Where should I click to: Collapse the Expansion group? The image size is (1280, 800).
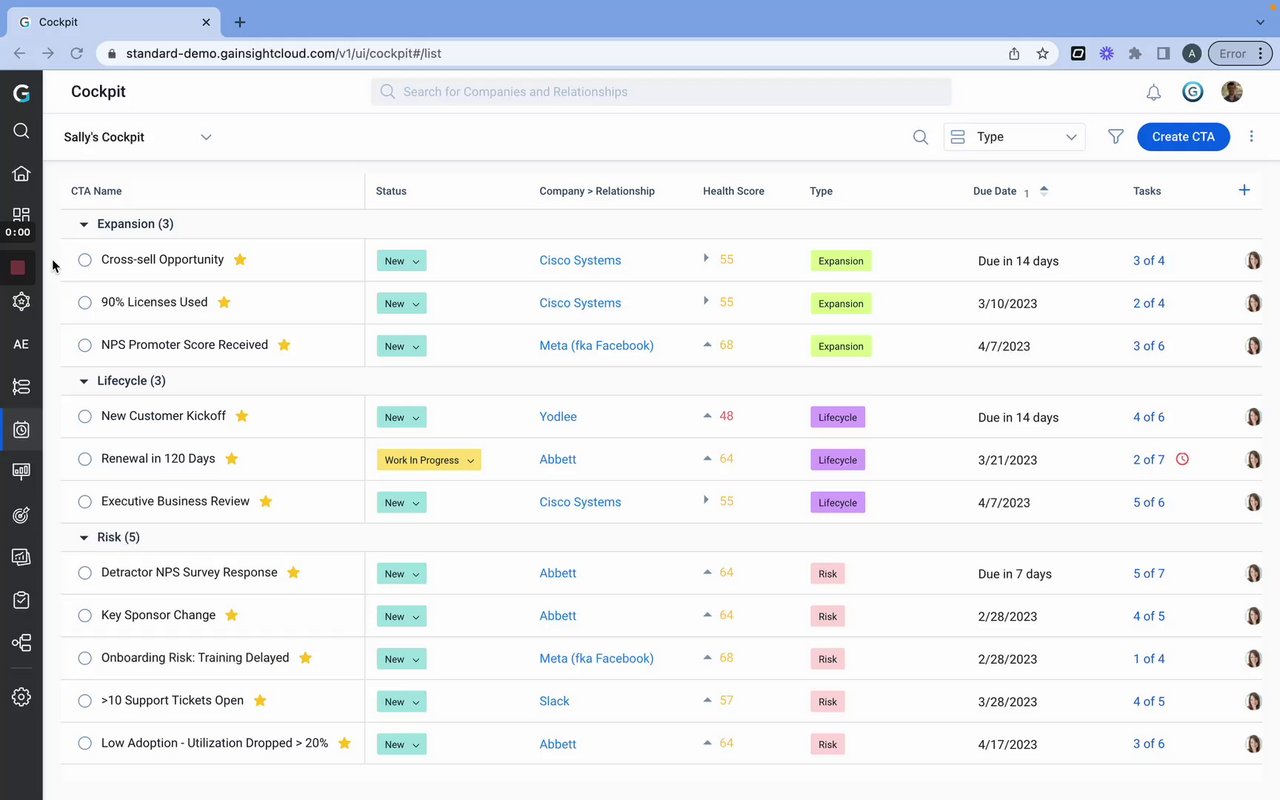84,225
